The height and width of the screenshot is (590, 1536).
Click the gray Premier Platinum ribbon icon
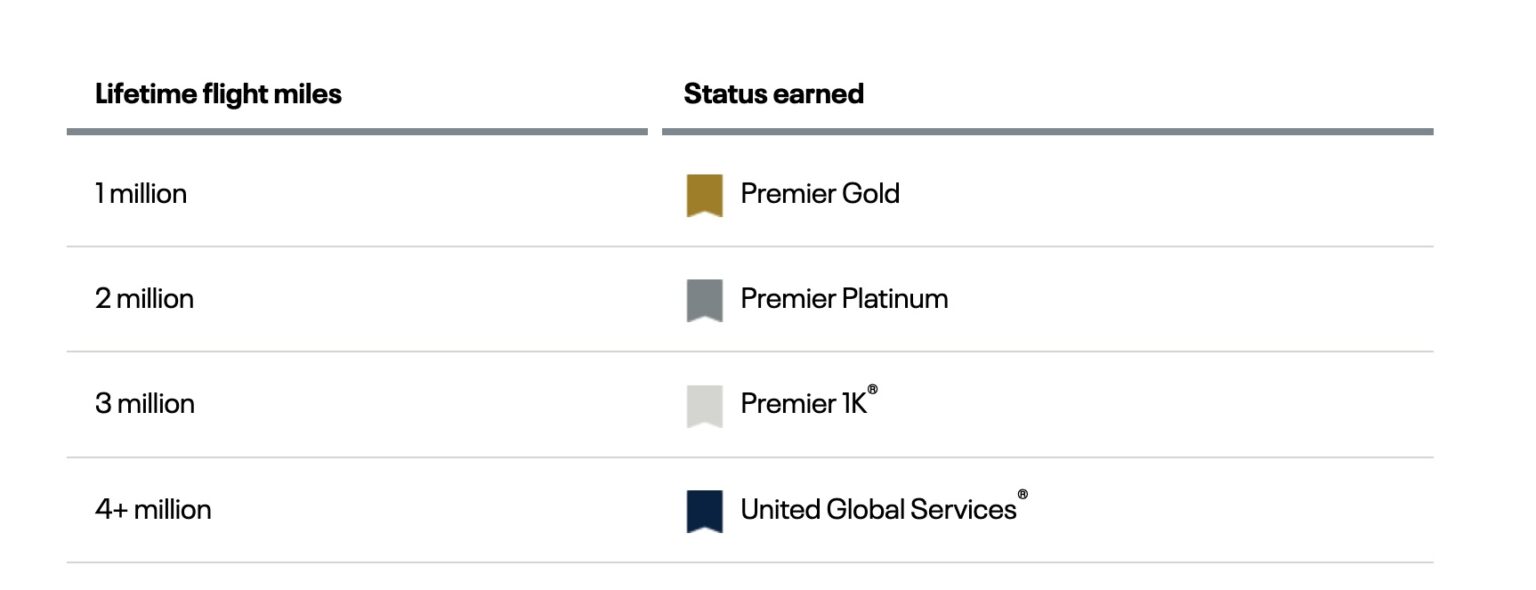[x=704, y=300]
